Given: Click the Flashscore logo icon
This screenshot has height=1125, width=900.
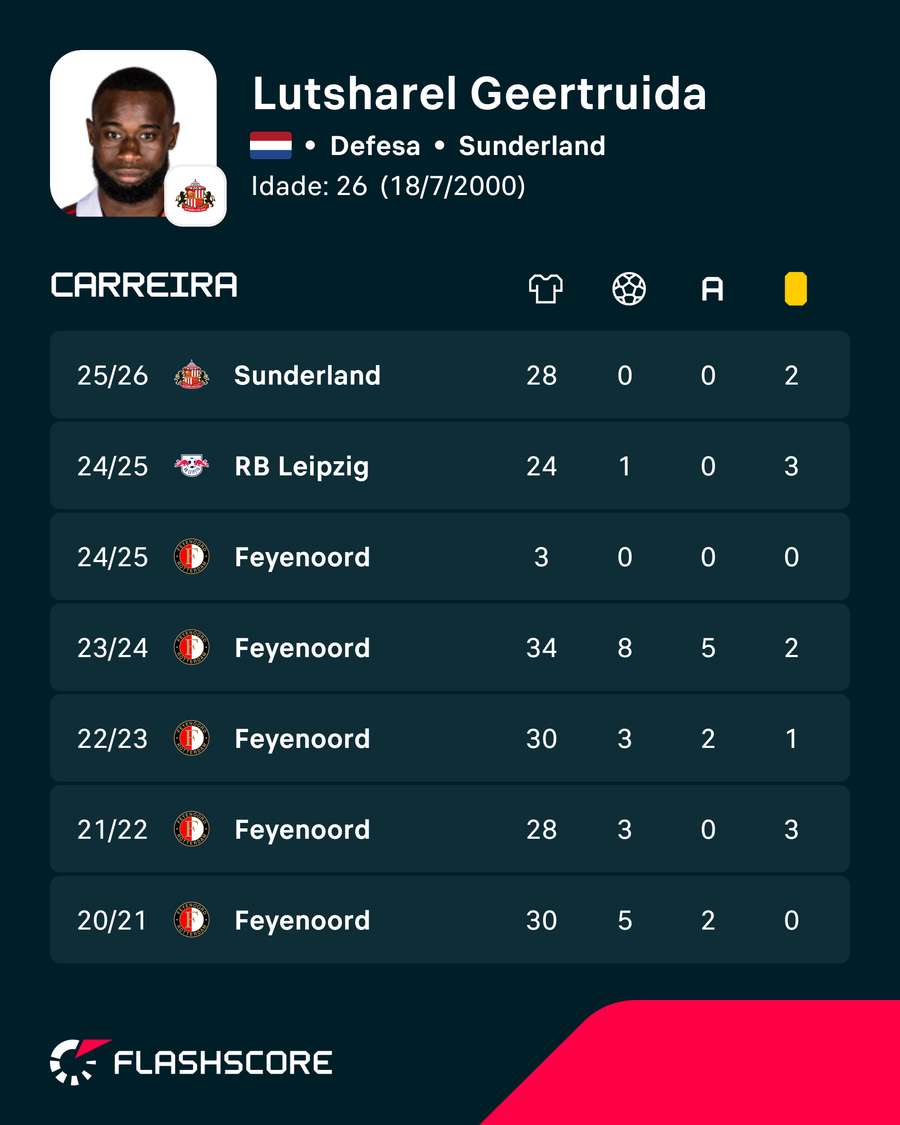Looking at the screenshot, I should coord(78,1061).
